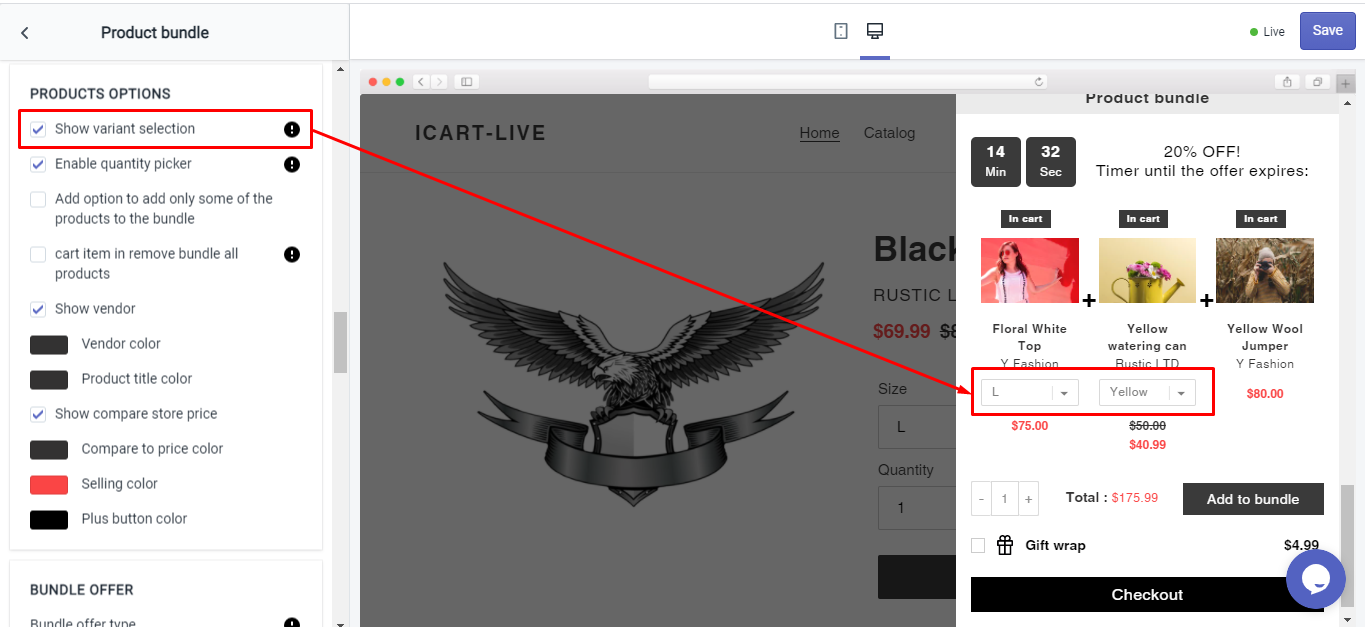Image resolution: width=1365 pixels, height=627 pixels.
Task: Disable the Enable quantity picker checkbox
Action: 38,164
